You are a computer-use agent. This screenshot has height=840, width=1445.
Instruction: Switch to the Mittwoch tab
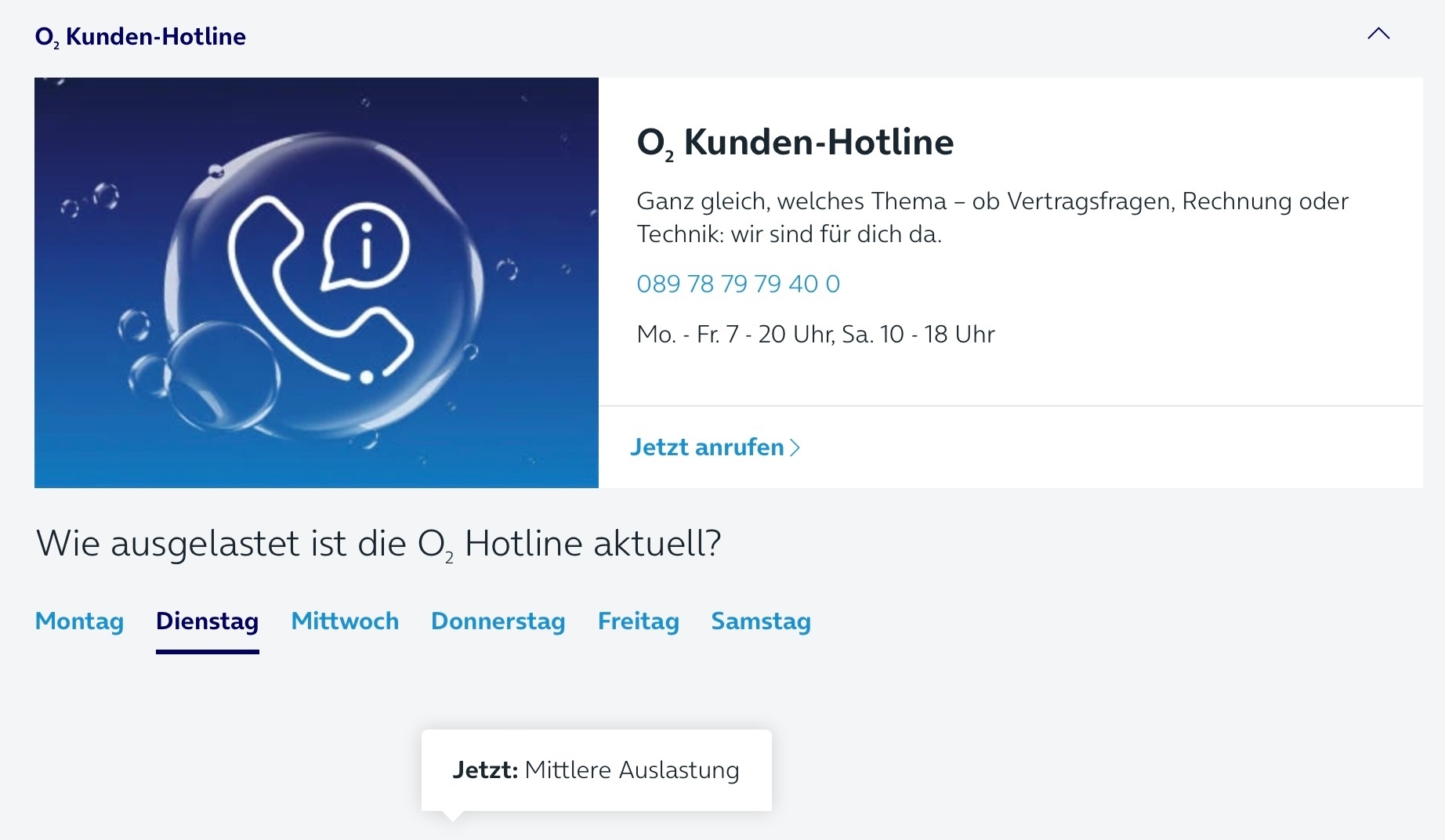(345, 621)
